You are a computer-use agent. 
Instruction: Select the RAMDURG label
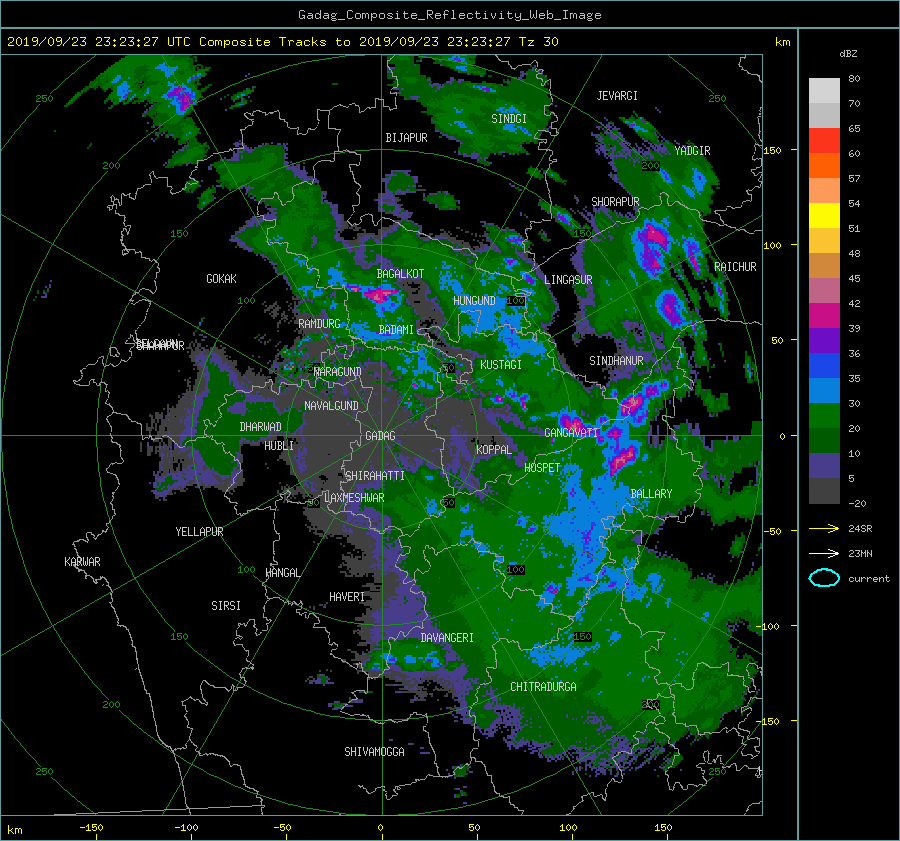pos(319,324)
